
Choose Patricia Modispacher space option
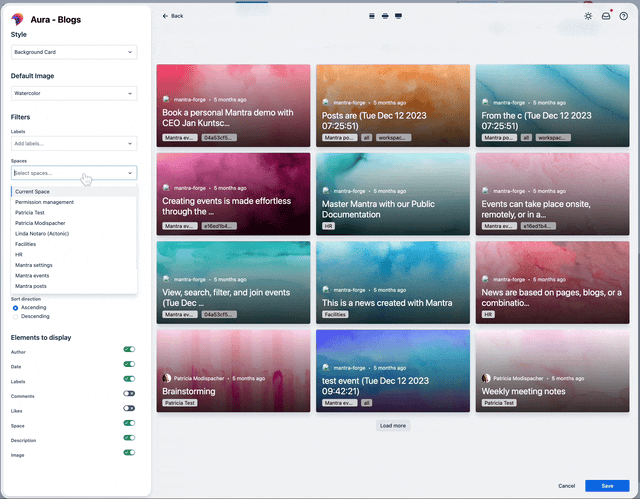(74, 223)
